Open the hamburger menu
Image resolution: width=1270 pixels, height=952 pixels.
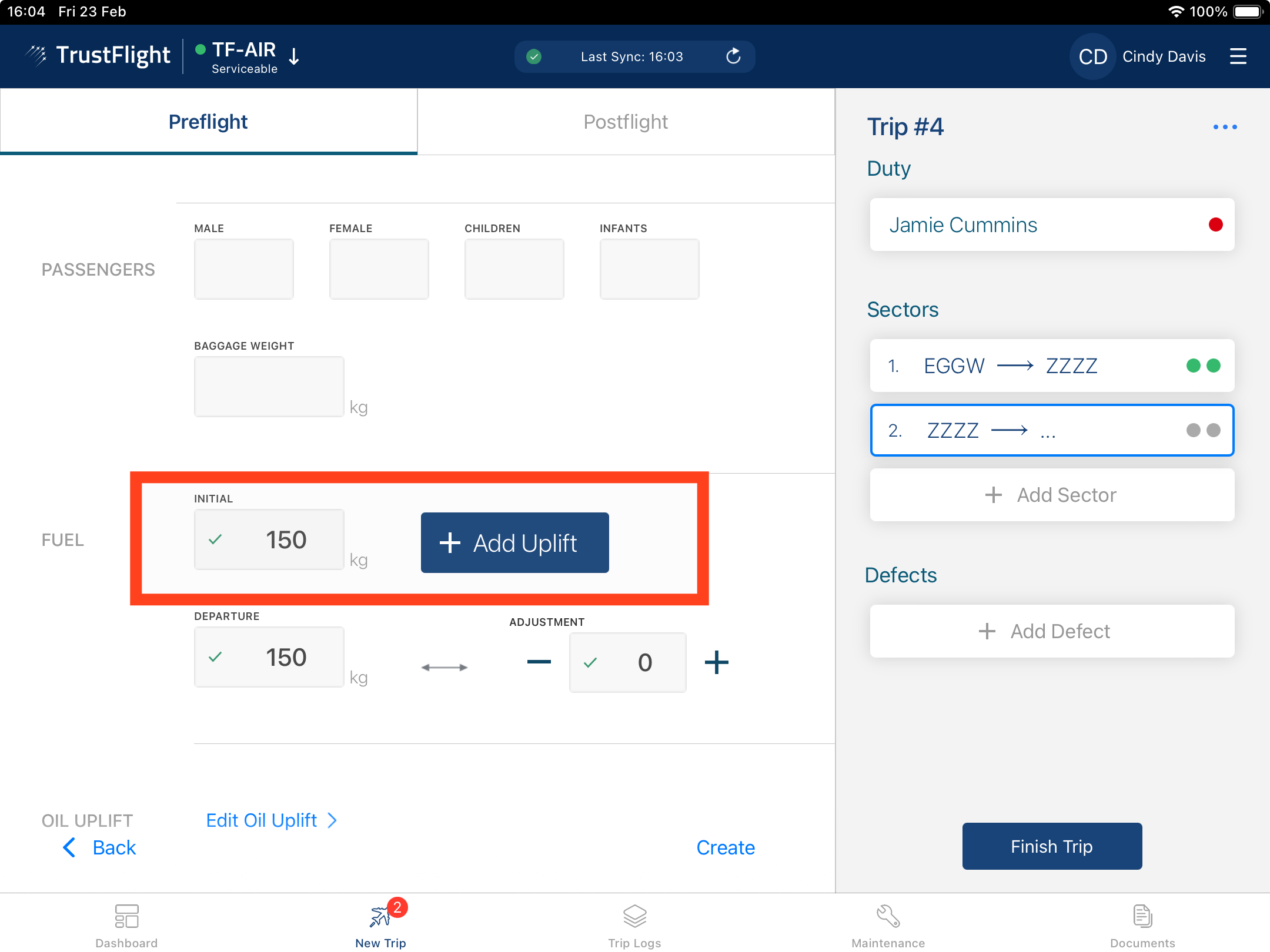[x=1238, y=56]
